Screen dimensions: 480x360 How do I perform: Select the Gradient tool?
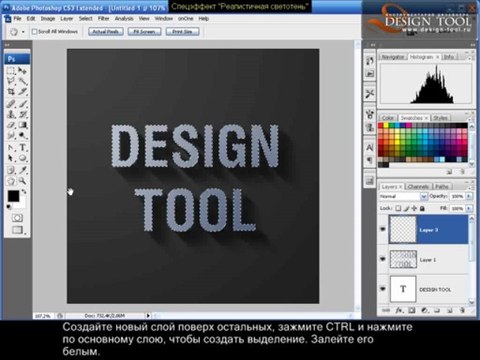22,125
